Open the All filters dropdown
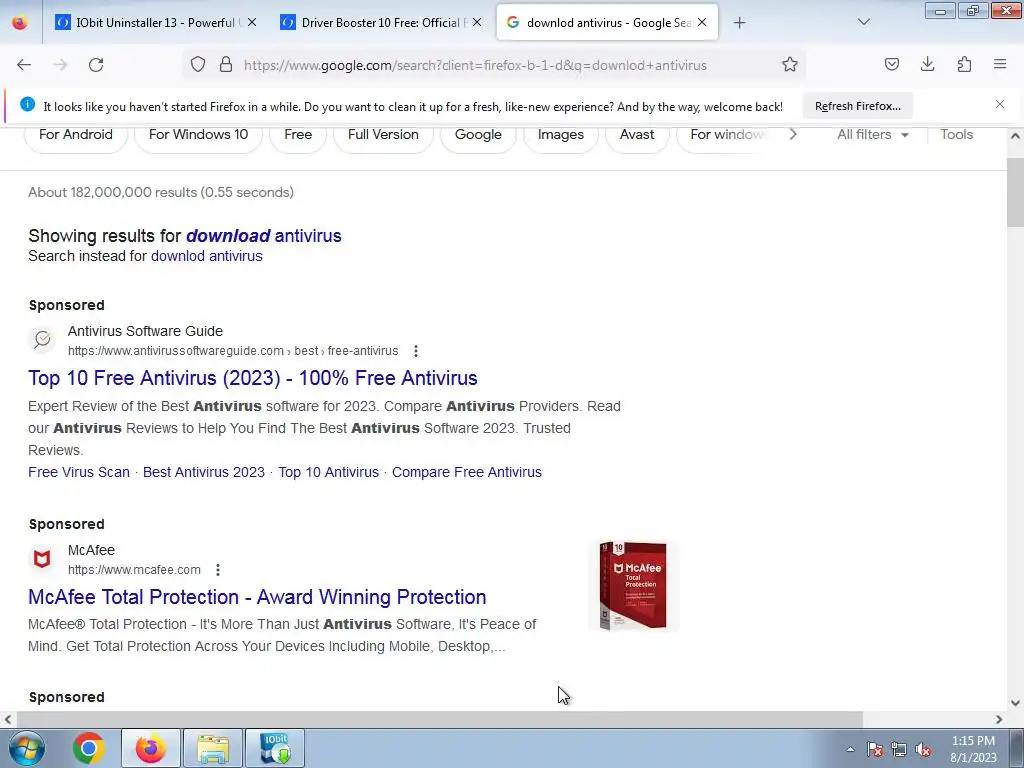Screen dimensions: 1024x768 (x=872, y=135)
